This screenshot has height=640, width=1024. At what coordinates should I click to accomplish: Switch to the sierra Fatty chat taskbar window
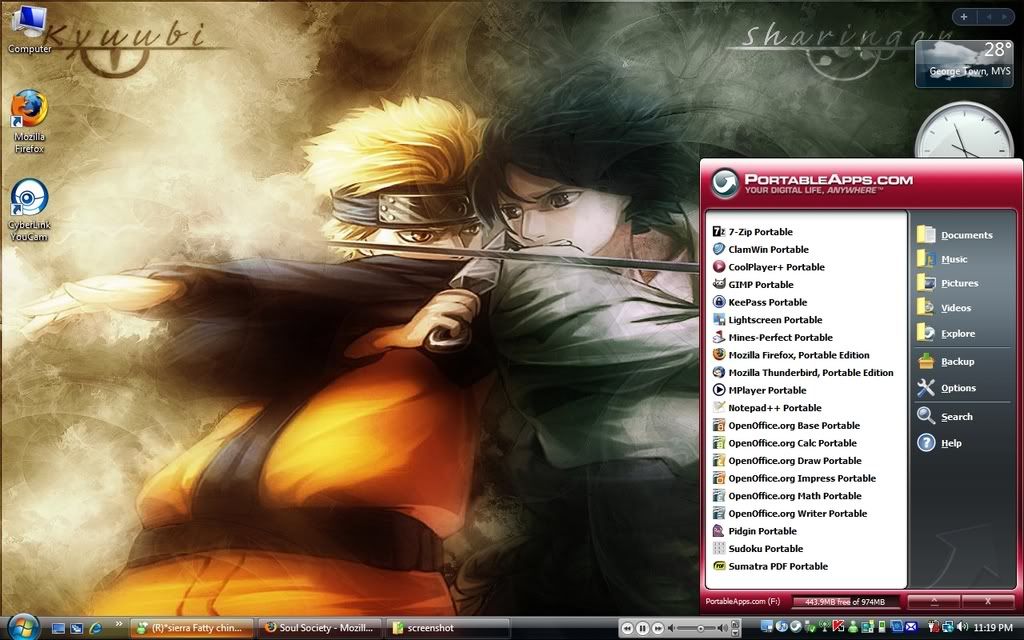point(191,628)
